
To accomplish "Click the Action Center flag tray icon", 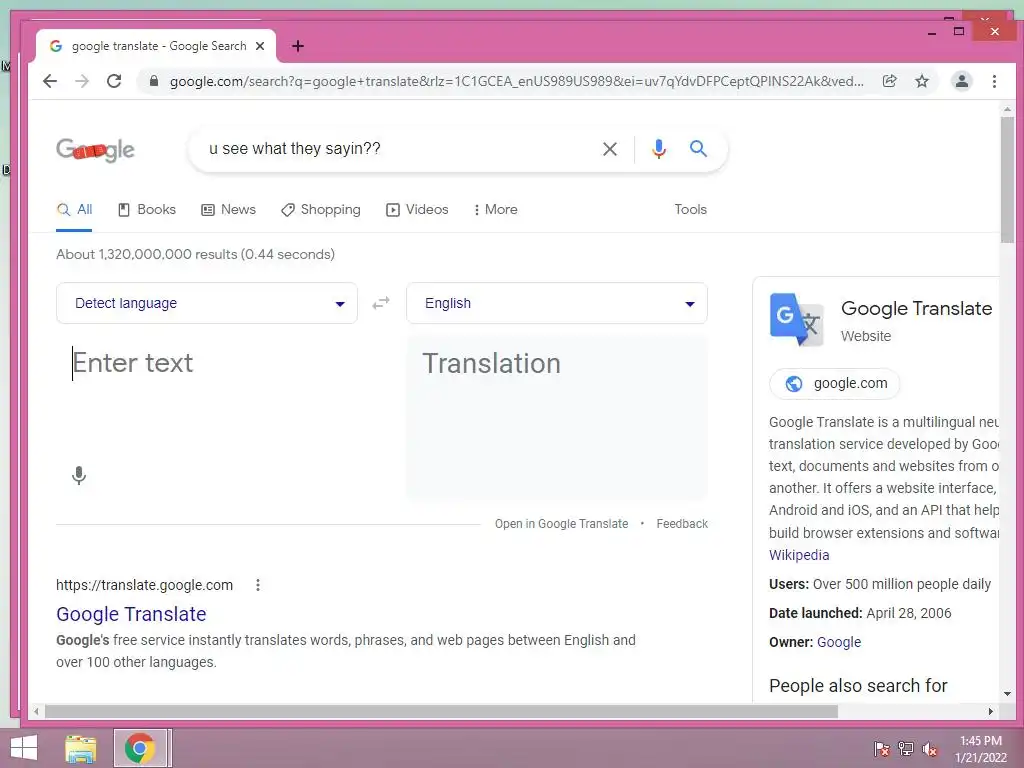I will pyautogui.click(x=881, y=749).
